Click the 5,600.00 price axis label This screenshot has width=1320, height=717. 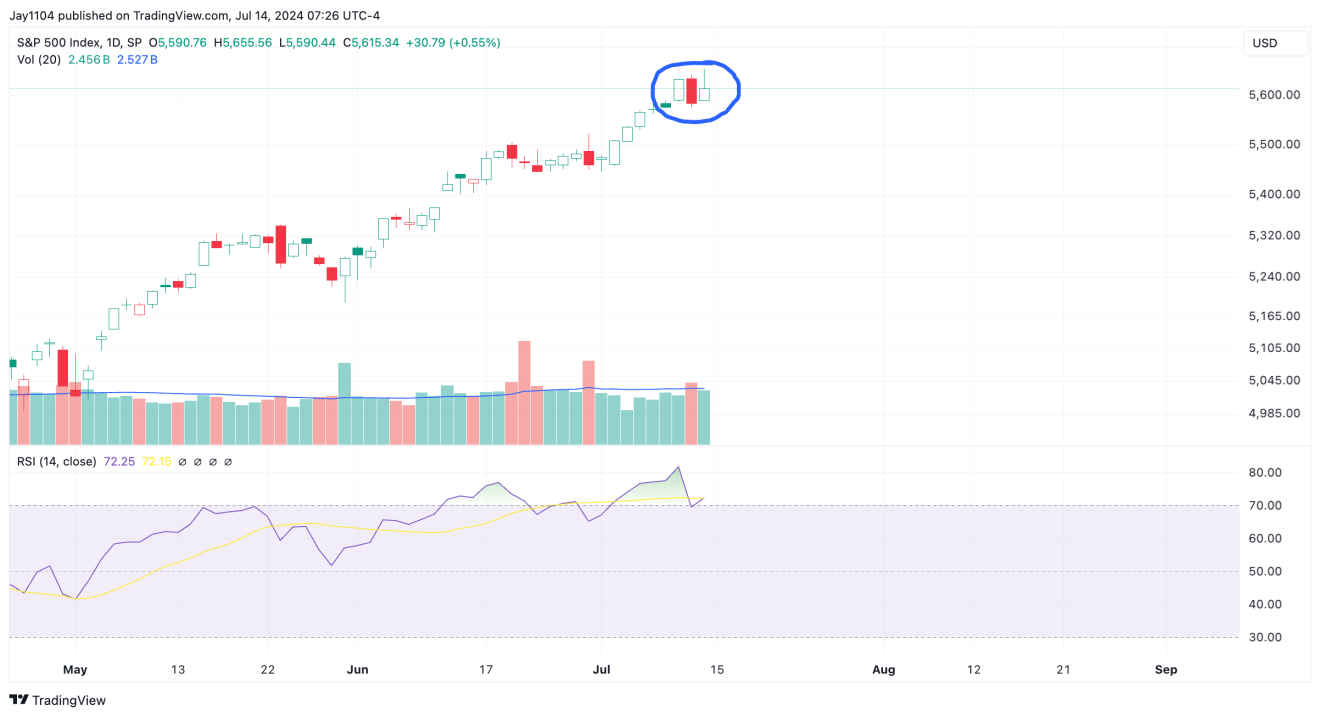pos(1274,95)
